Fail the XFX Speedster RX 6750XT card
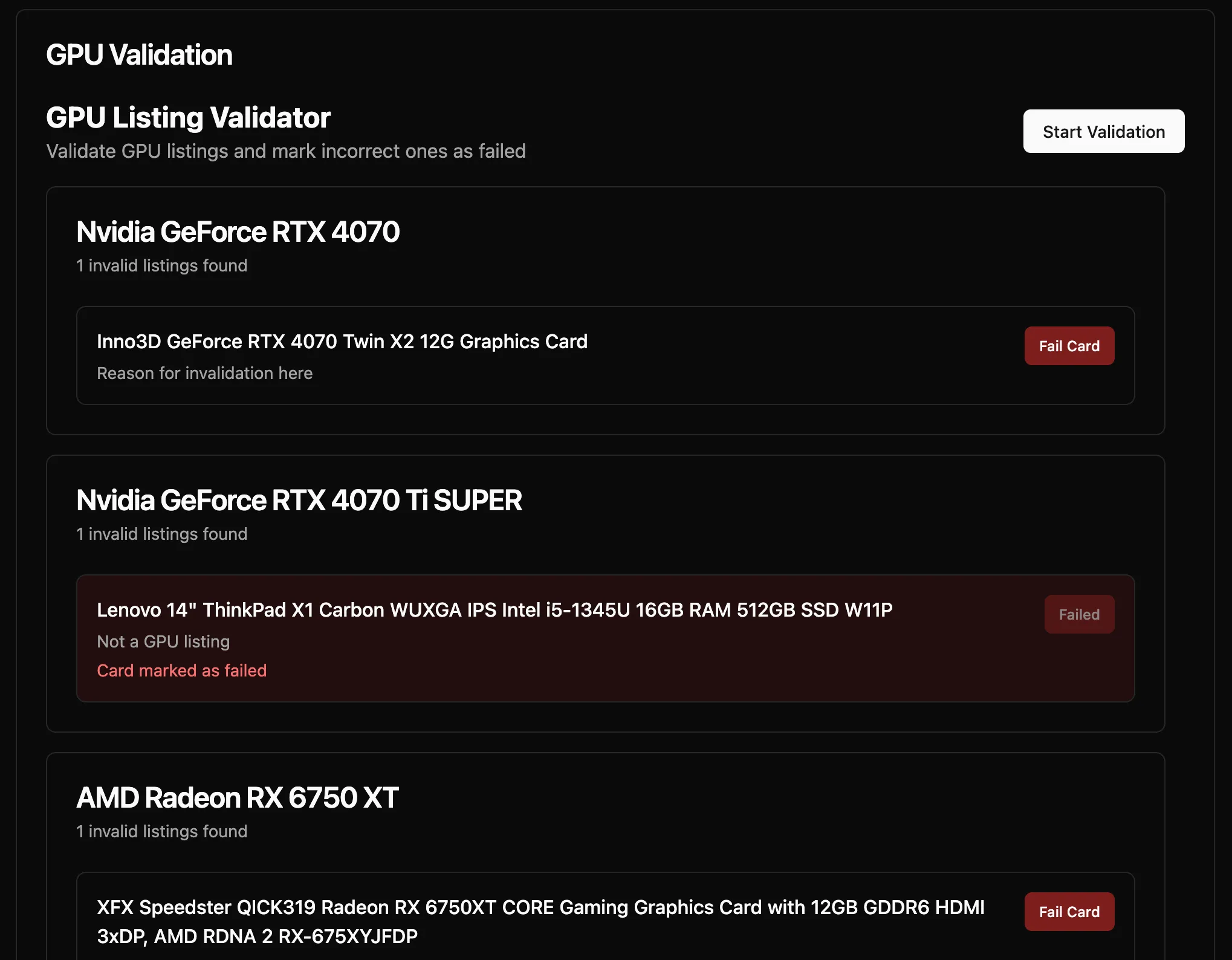Image resolution: width=1232 pixels, height=960 pixels. tap(1069, 912)
